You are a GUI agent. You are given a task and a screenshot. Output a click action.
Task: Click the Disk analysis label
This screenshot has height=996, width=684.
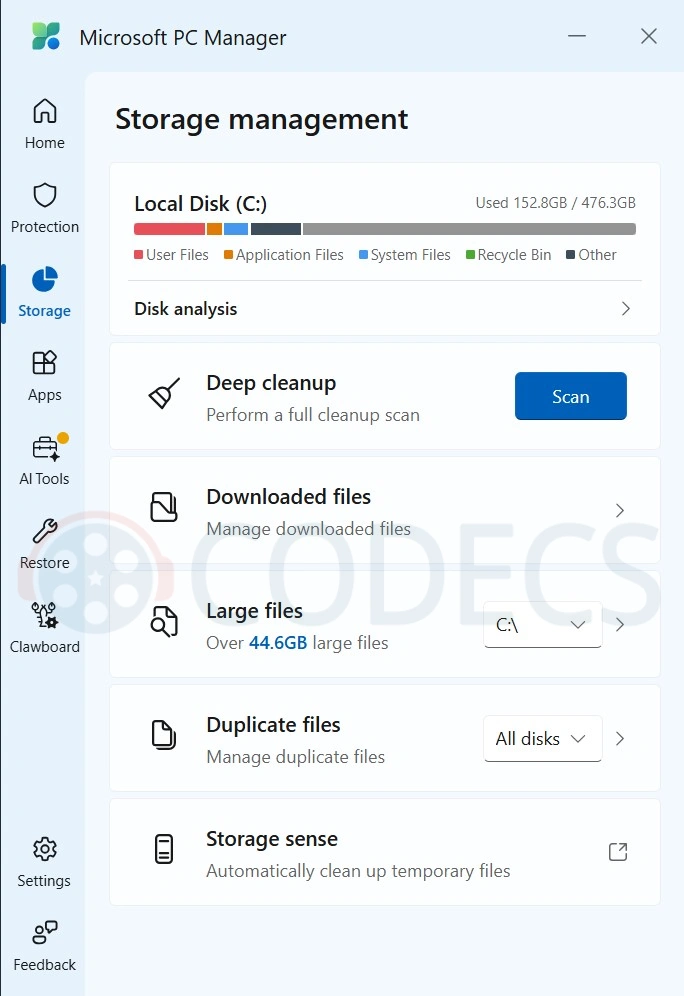[x=185, y=309]
